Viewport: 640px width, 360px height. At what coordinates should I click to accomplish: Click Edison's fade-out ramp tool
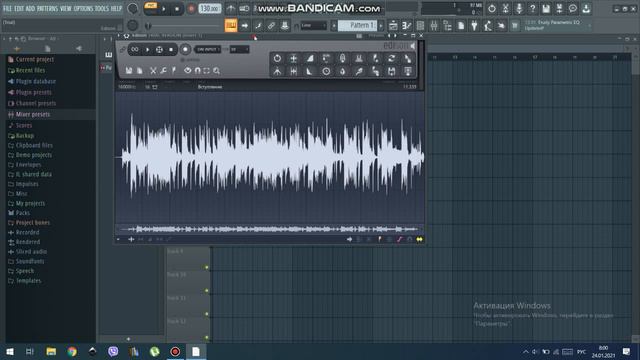pyautogui.click(x=310, y=71)
